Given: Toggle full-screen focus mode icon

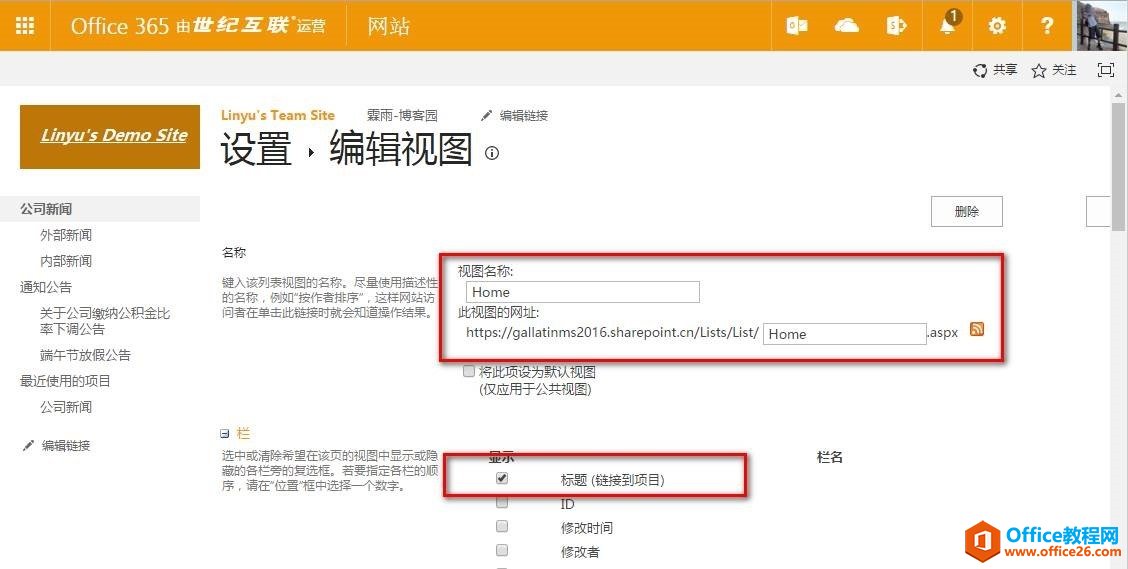Looking at the screenshot, I should [1105, 70].
